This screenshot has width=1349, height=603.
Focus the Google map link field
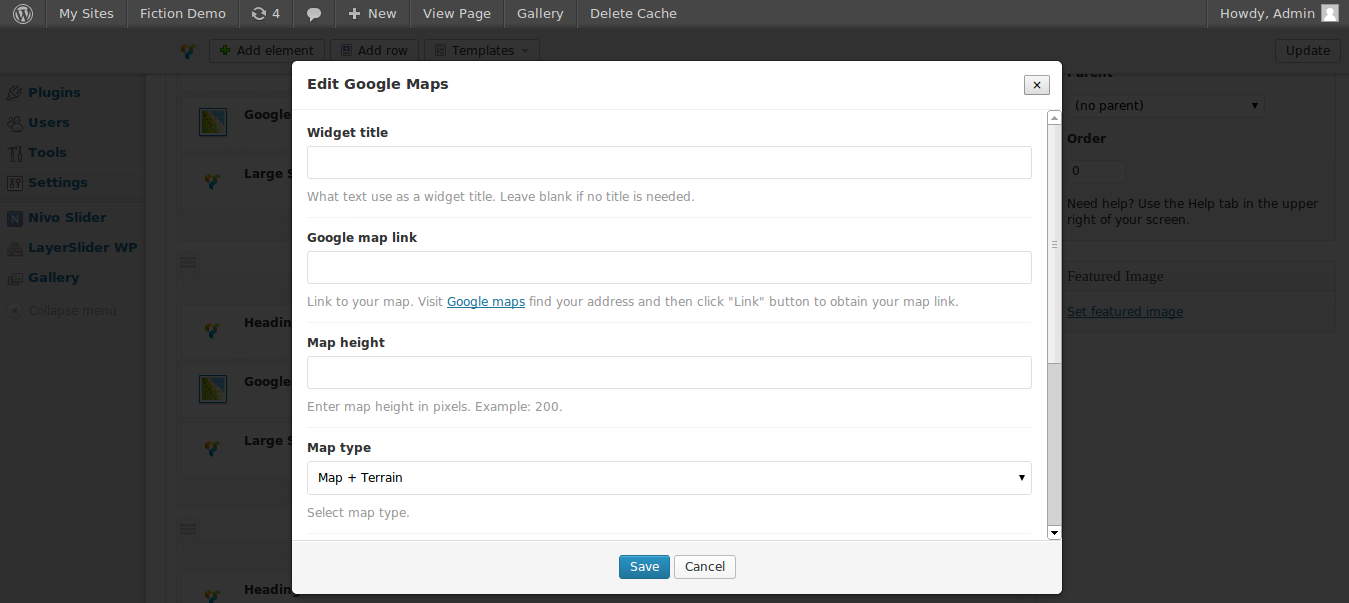[669, 268]
